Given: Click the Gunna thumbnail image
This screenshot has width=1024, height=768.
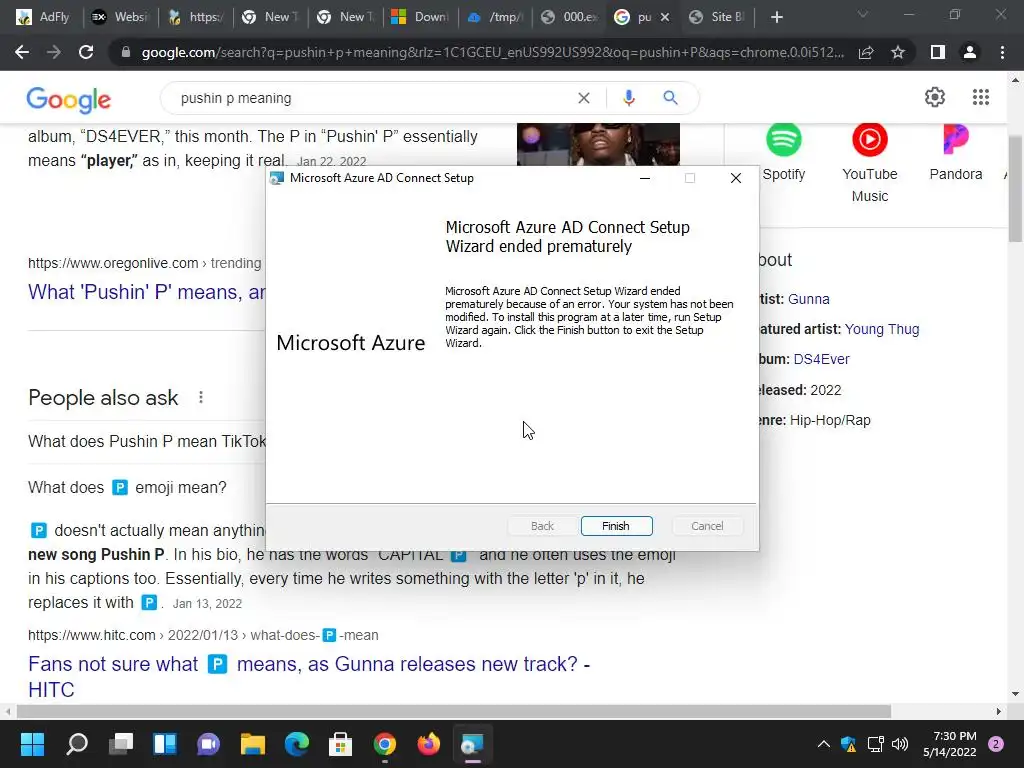Looking at the screenshot, I should coord(598,144).
